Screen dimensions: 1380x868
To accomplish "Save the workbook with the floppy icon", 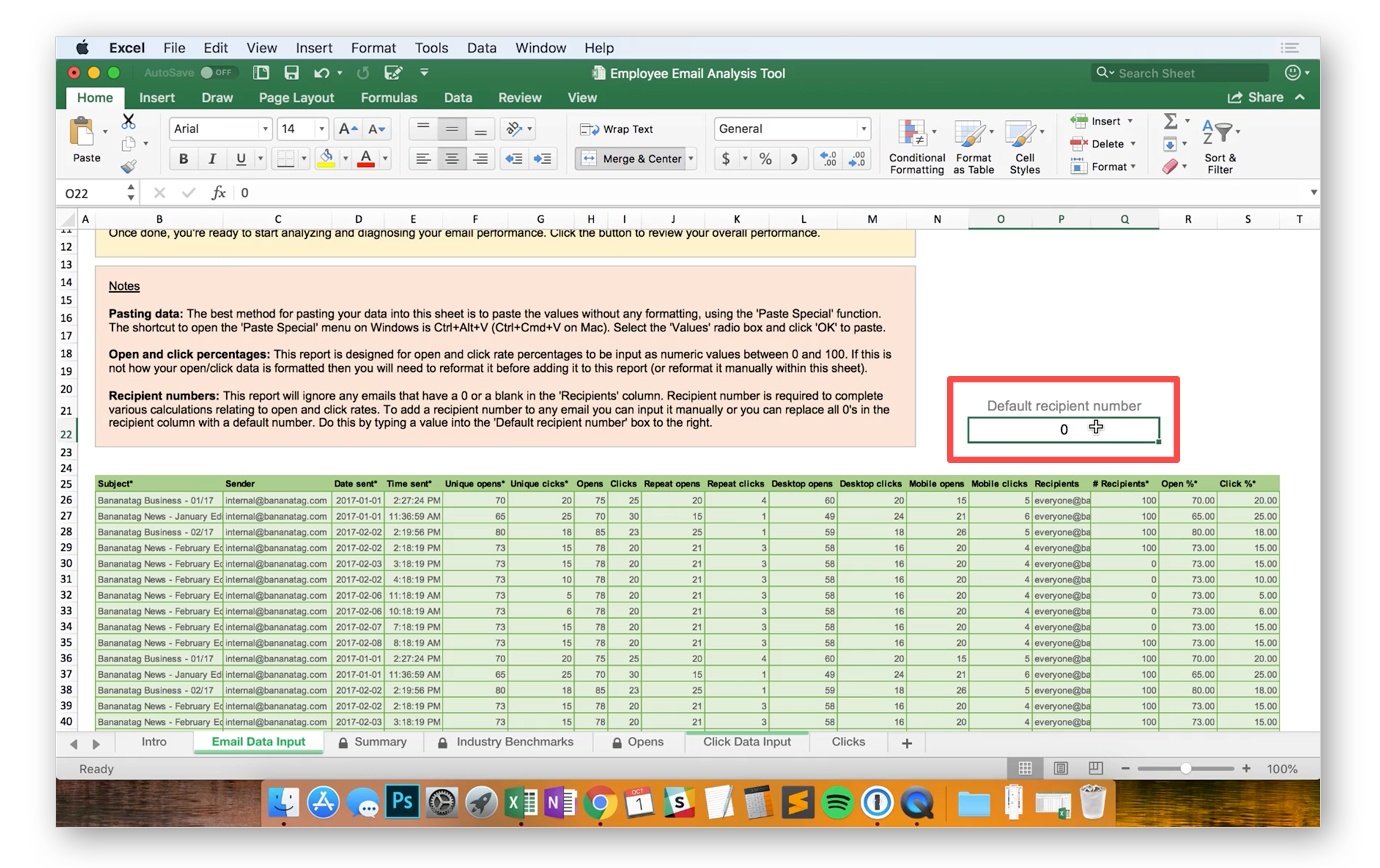I will 292,73.
